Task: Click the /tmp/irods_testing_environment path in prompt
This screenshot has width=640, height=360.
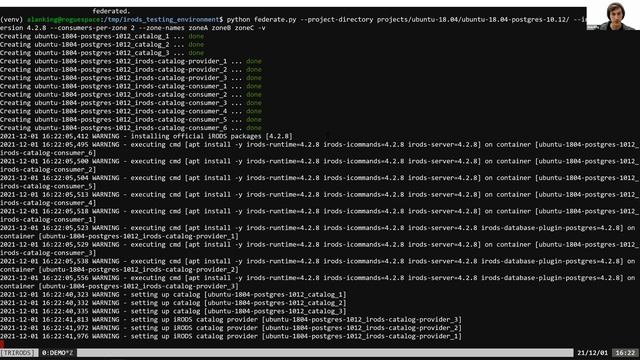Action: pos(163,20)
